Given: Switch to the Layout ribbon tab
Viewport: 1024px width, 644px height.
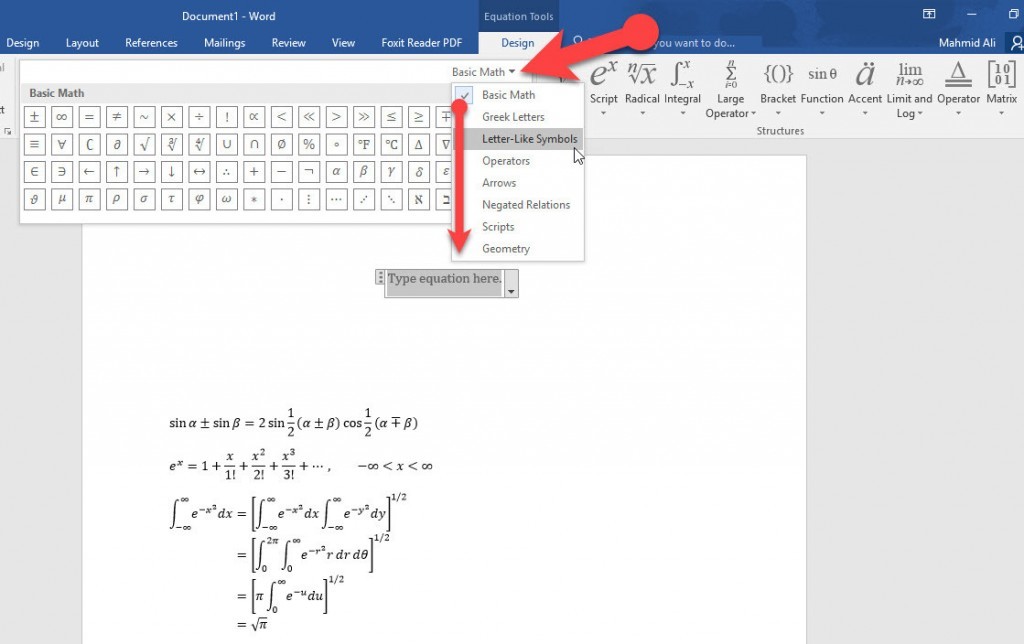Looking at the screenshot, I should 82,43.
